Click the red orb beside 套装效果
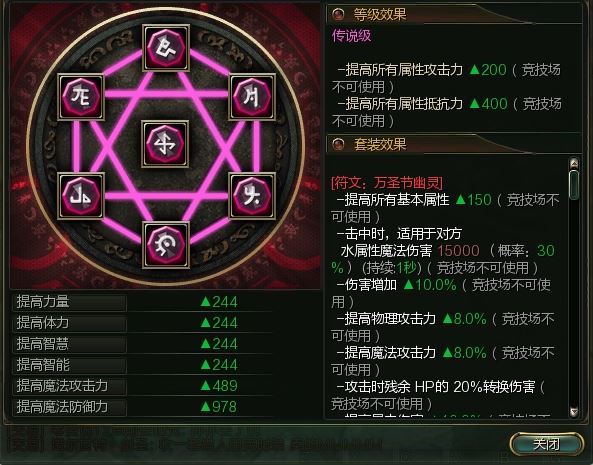The width and height of the screenshot is (593, 465). tap(338, 144)
